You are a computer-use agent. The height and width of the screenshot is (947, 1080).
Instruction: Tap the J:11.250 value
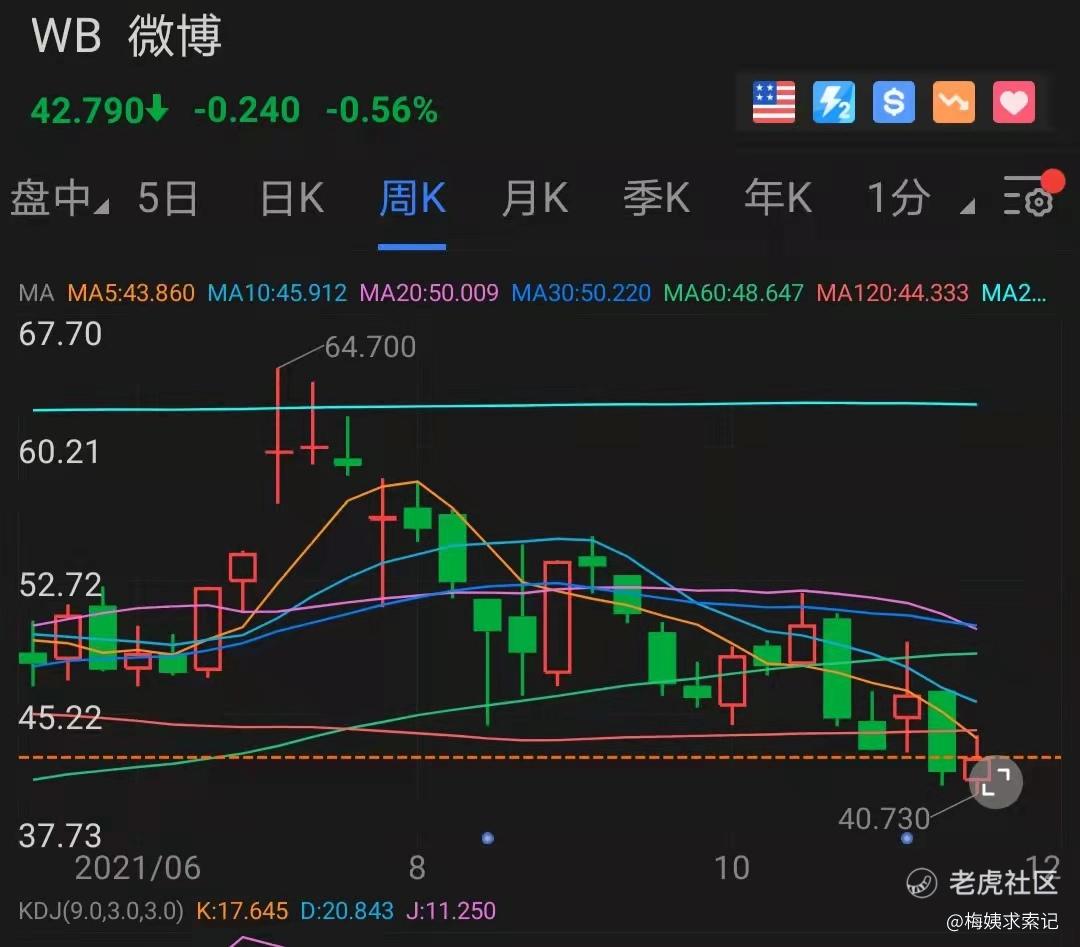450,911
